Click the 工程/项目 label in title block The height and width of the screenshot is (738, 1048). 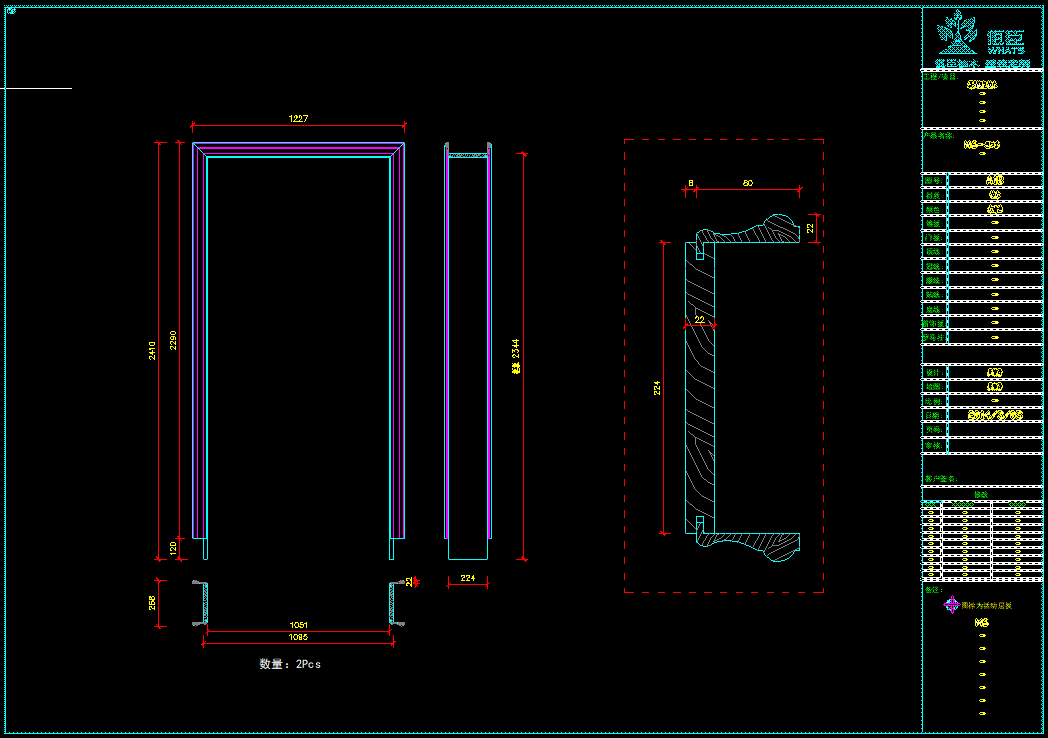[x=941, y=77]
